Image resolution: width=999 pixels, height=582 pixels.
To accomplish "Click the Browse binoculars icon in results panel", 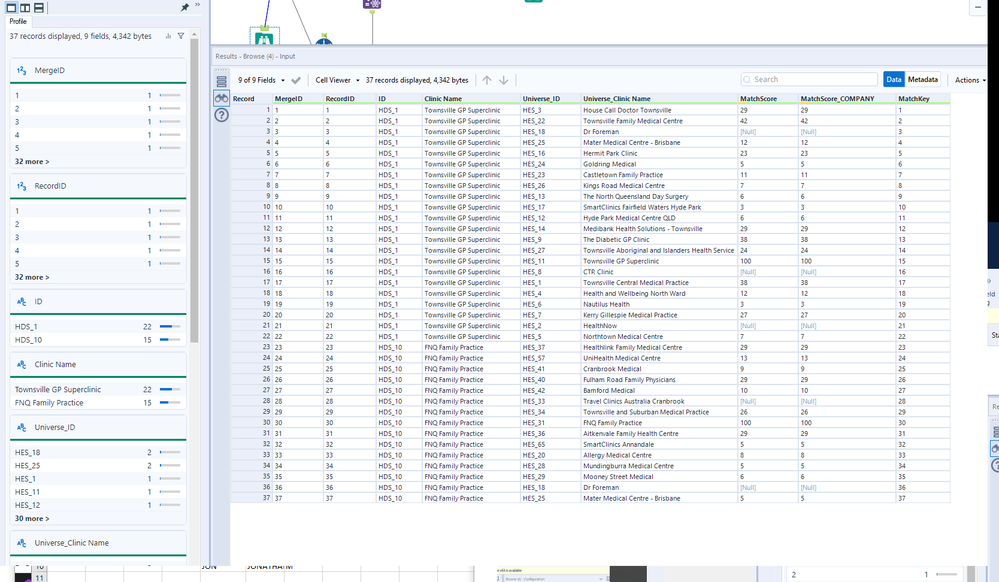I will [221, 98].
